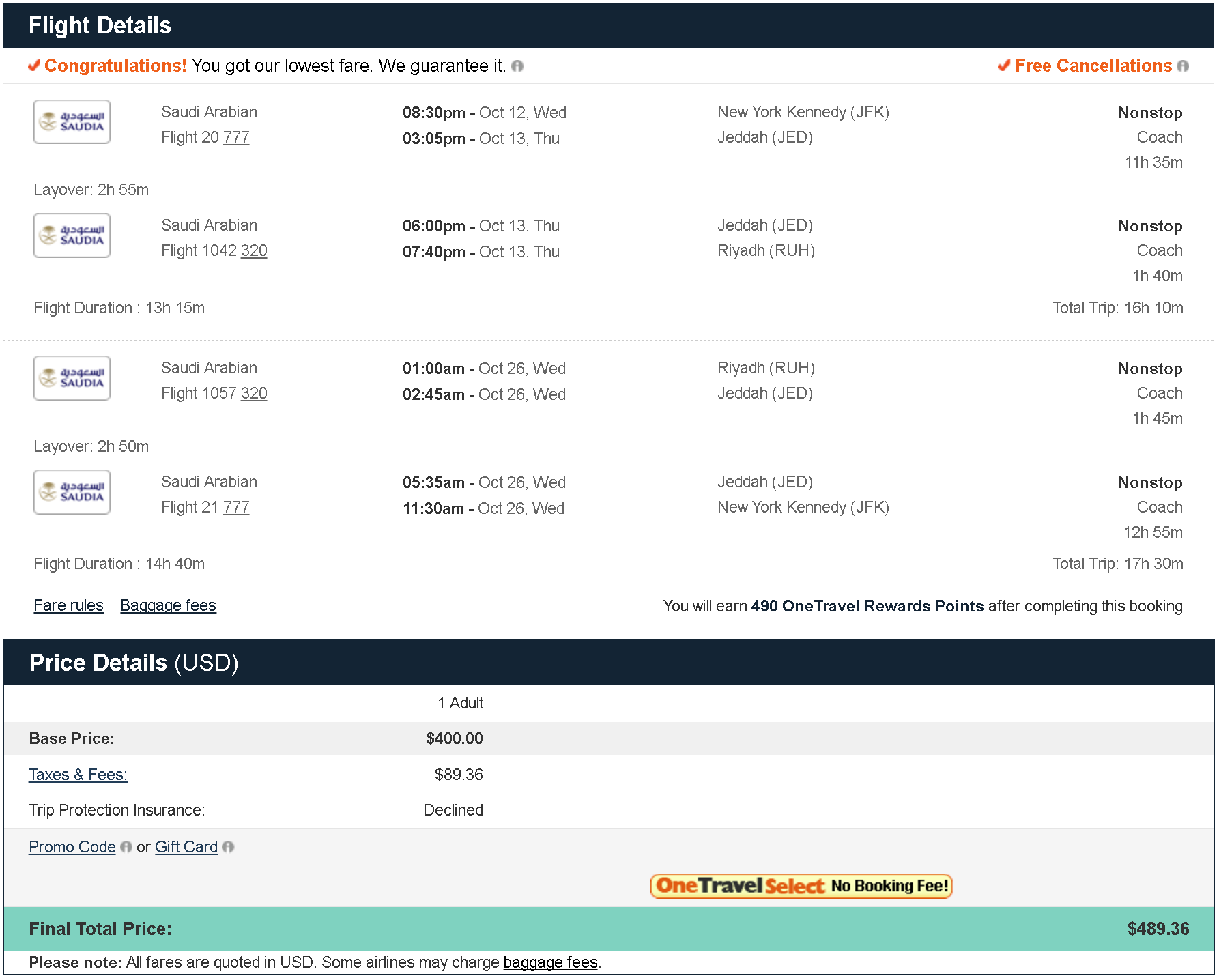Image resolution: width=1219 pixels, height=980 pixels.
Task: Click the Price Details (USD) heading
Action: point(134,663)
